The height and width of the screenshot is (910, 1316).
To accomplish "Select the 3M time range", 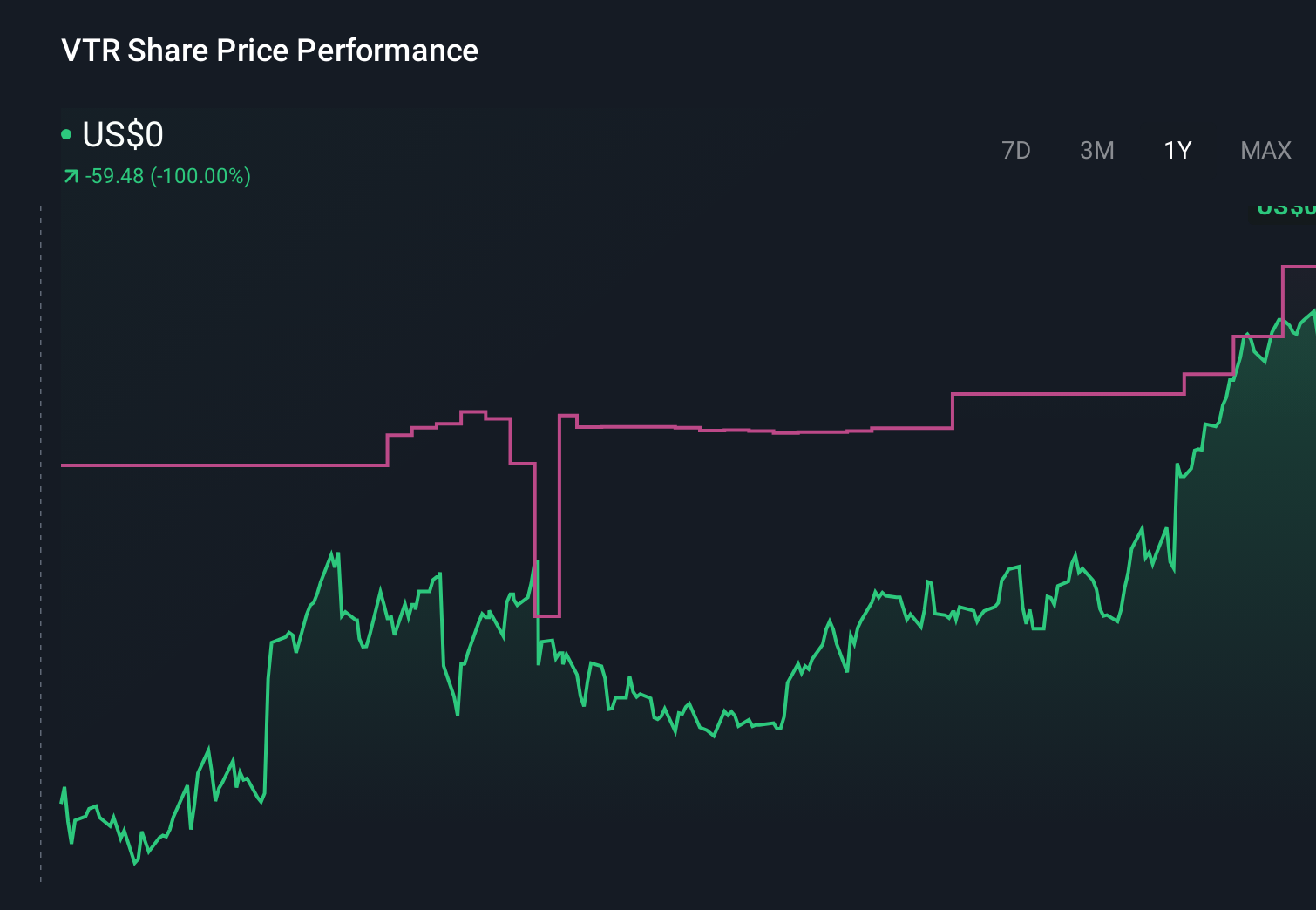I will pyautogui.click(x=1096, y=150).
